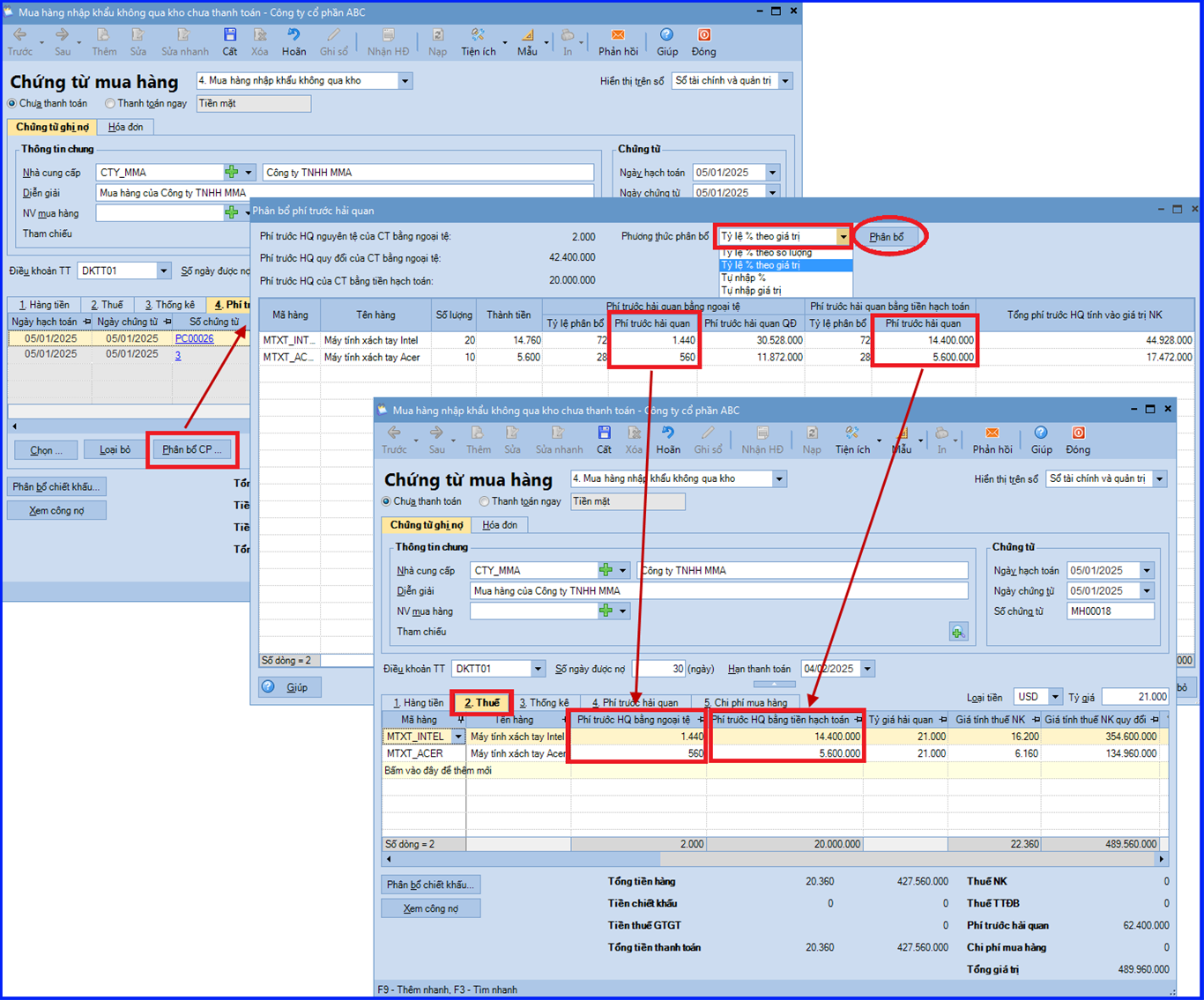
Task: Expand Điều khoản TT DKTT01 dropdown
Action: 538,669
